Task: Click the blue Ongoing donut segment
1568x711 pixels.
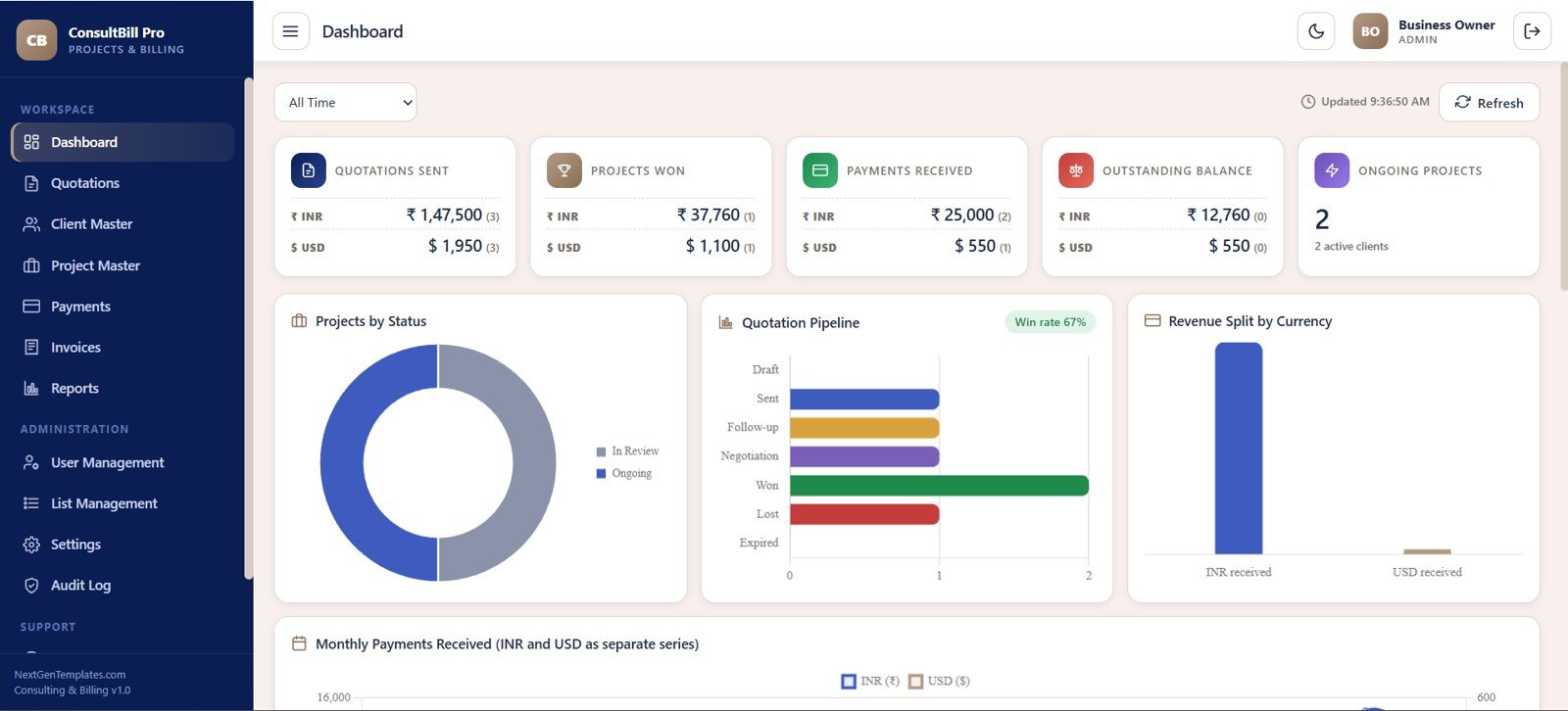Action: 341,462
